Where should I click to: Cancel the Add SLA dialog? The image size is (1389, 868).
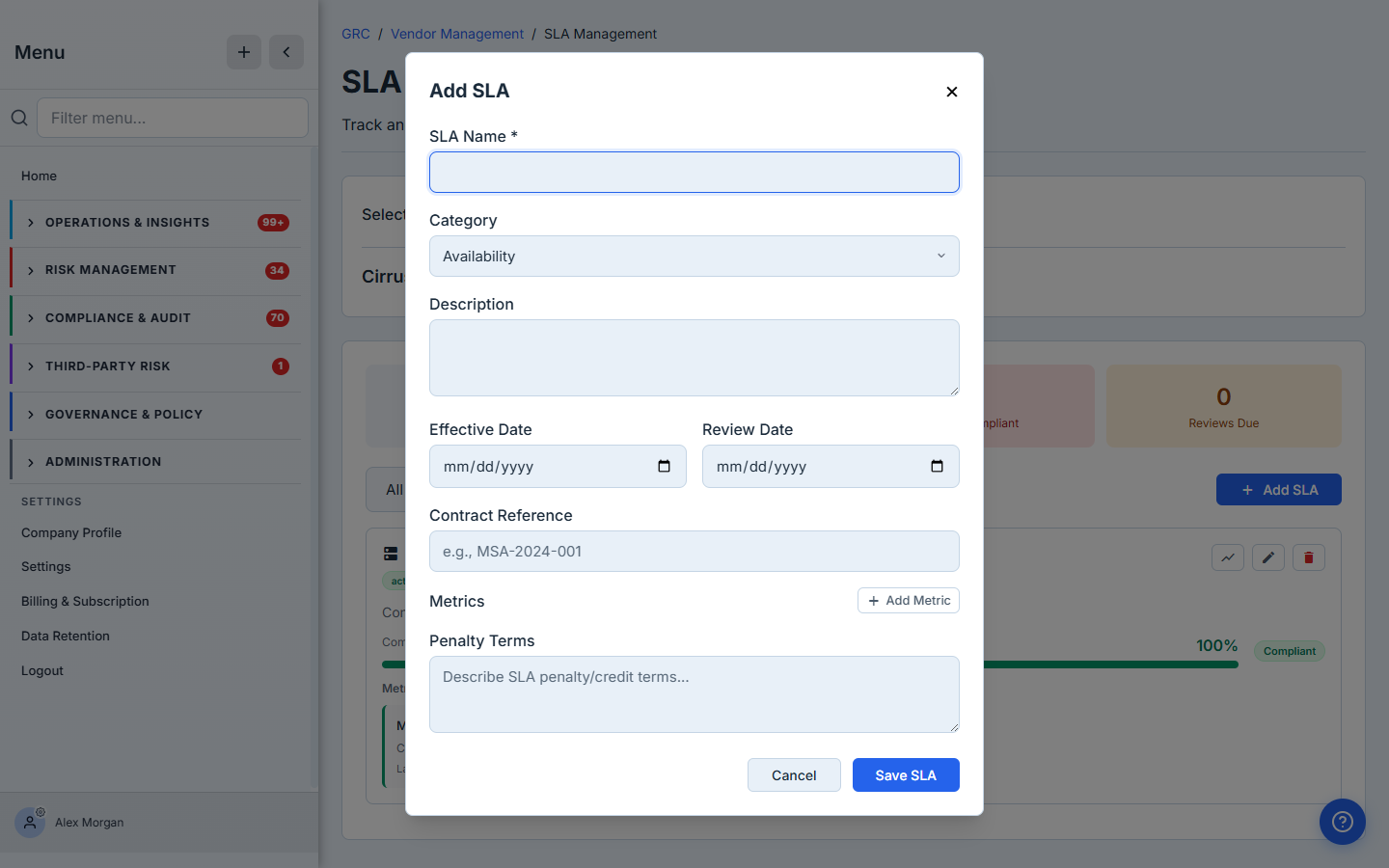pyautogui.click(x=794, y=775)
